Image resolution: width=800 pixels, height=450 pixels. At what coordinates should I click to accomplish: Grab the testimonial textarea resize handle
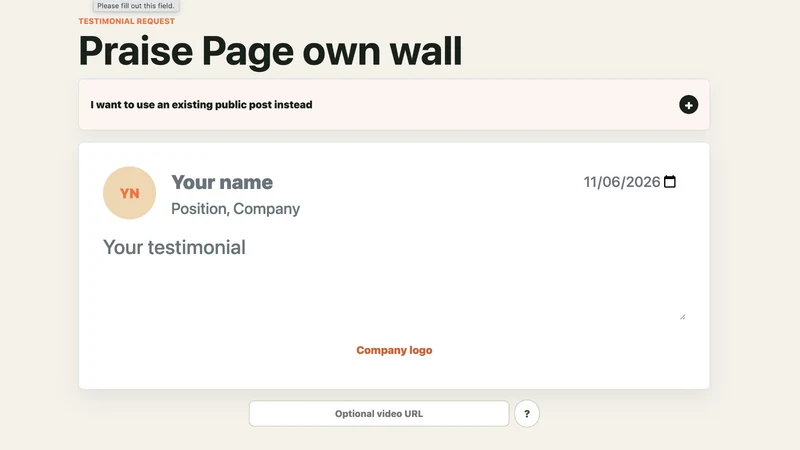683,317
